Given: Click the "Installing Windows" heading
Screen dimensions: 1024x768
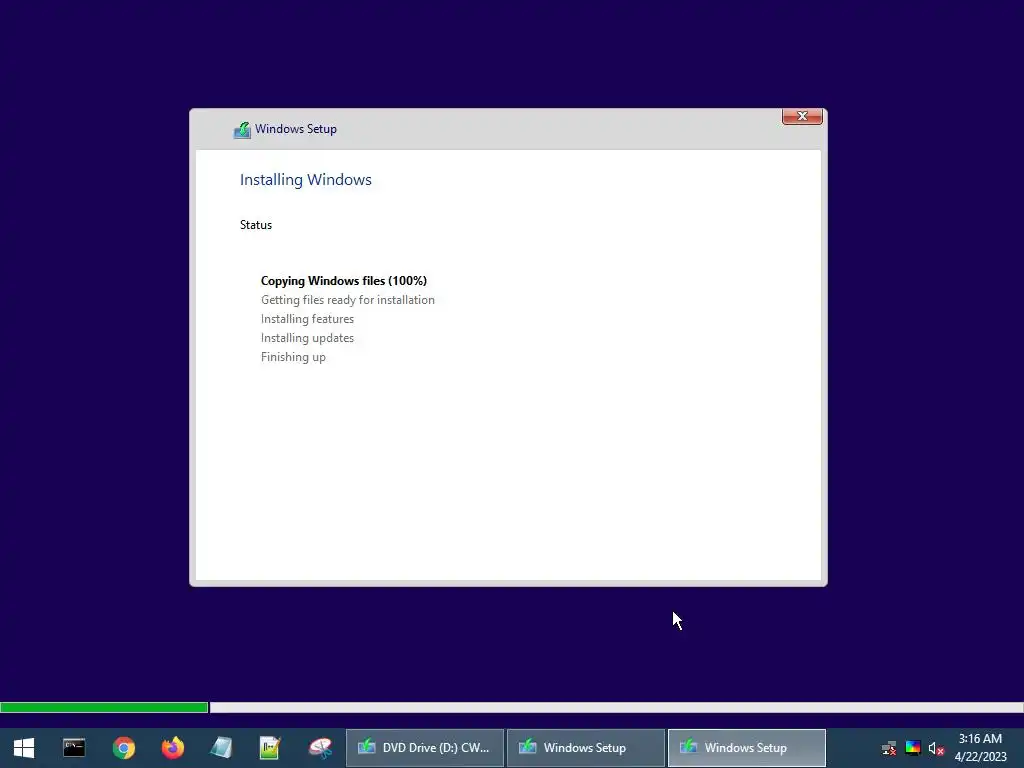Looking at the screenshot, I should [306, 180].
